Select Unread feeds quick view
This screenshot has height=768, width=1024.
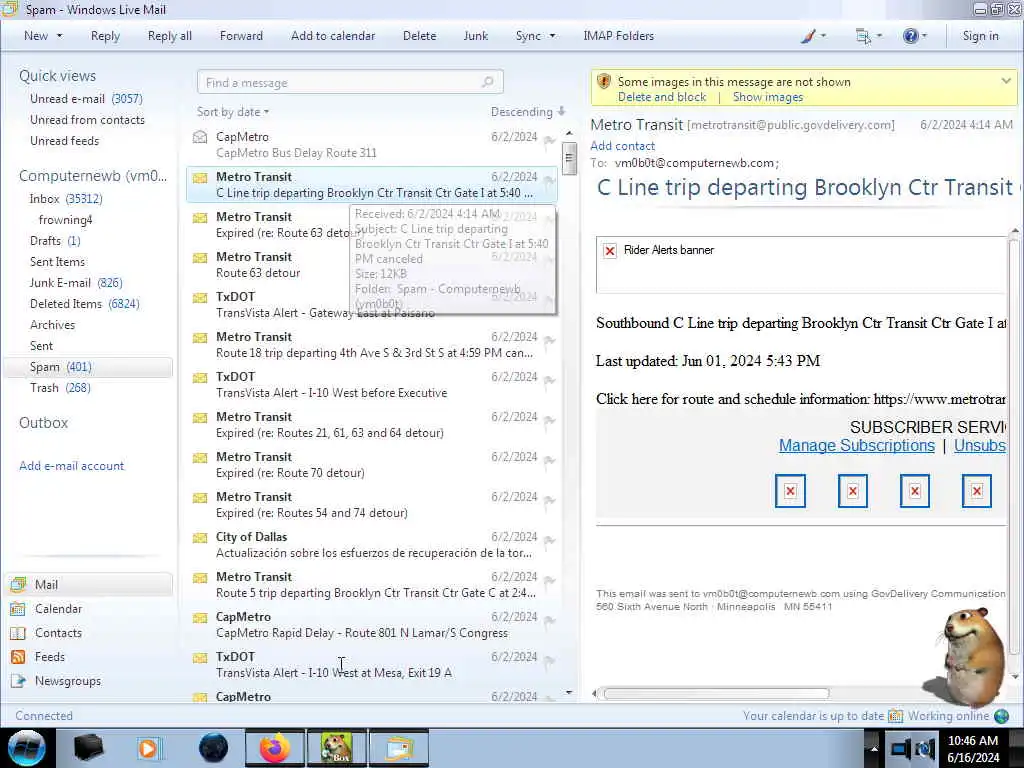point(64,140)
